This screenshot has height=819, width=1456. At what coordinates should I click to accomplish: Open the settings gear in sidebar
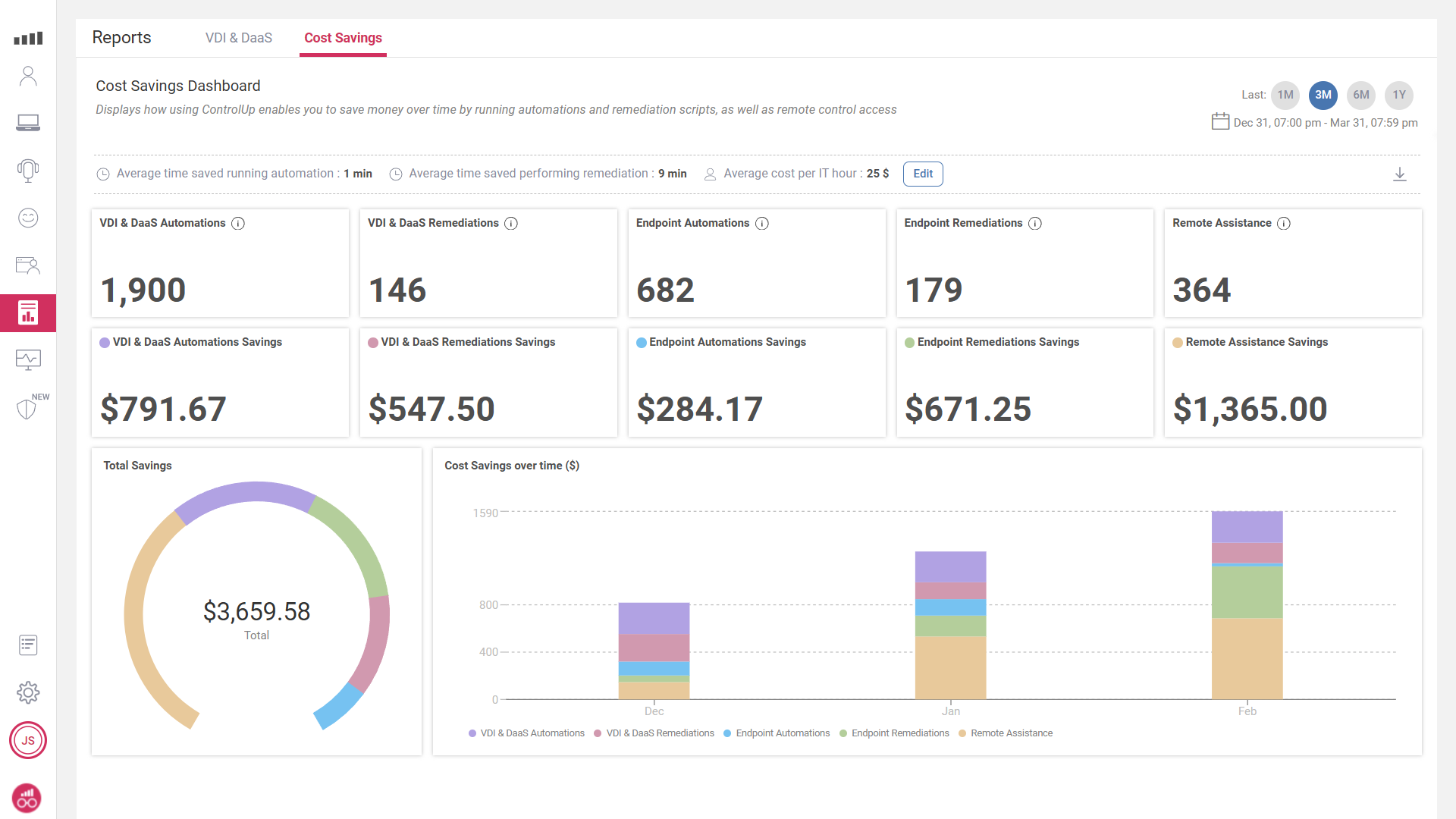coord(28,692)
